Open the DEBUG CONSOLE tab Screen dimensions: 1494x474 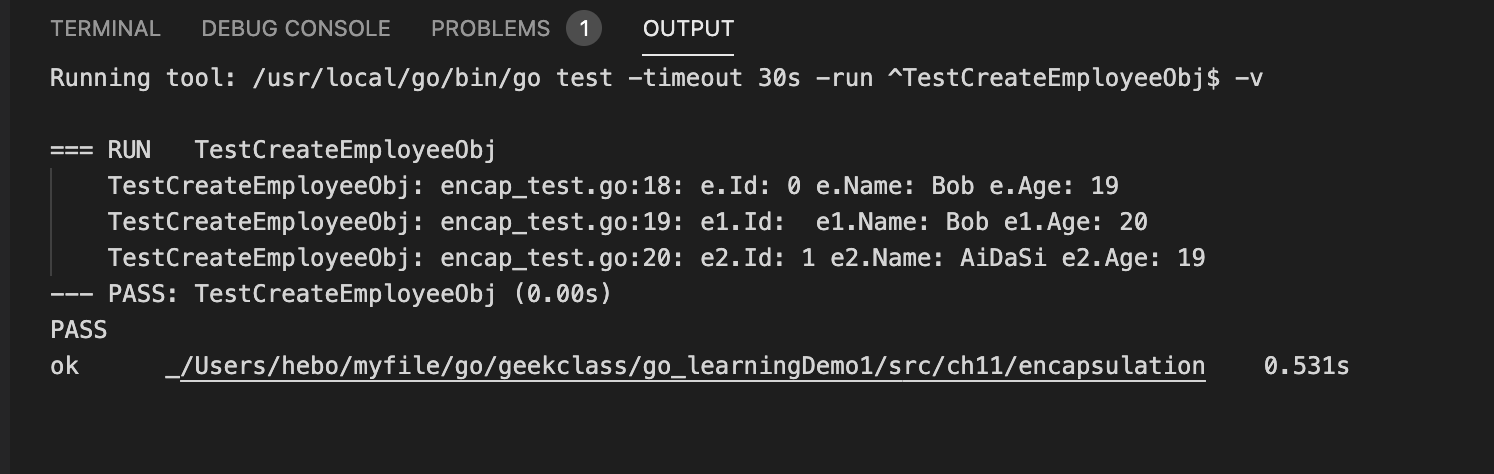pos(296,29)
